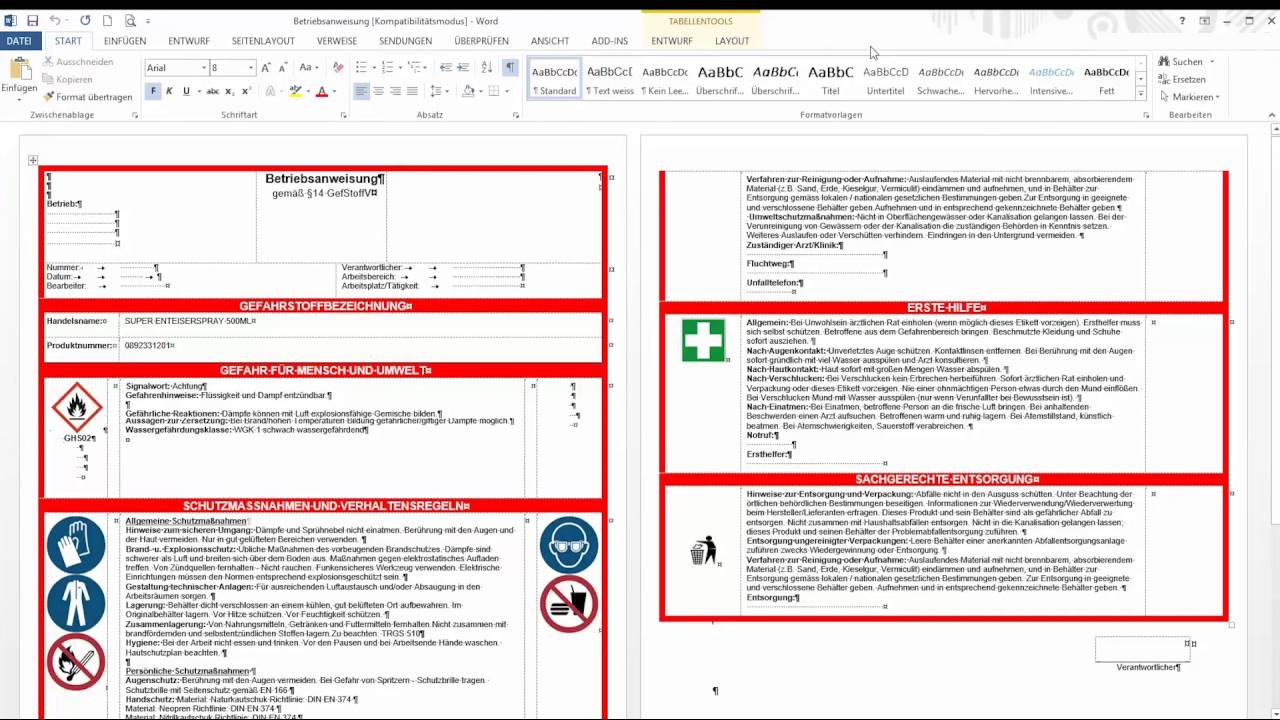1280x720 pixels.
Task: Toggle paragraph marks display
Action: [510, 67]
